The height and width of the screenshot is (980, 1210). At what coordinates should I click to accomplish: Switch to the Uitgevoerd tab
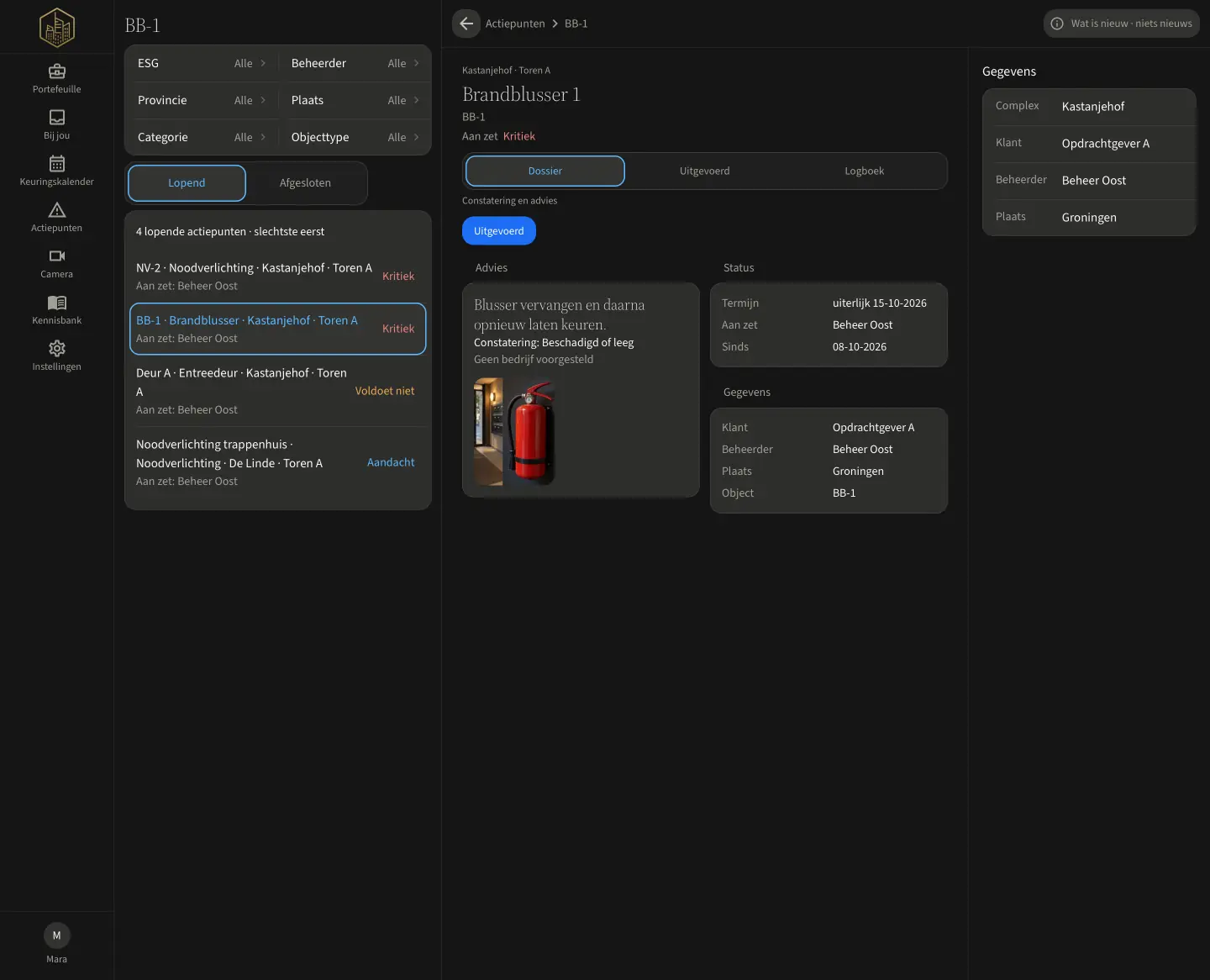click(705, 171)
